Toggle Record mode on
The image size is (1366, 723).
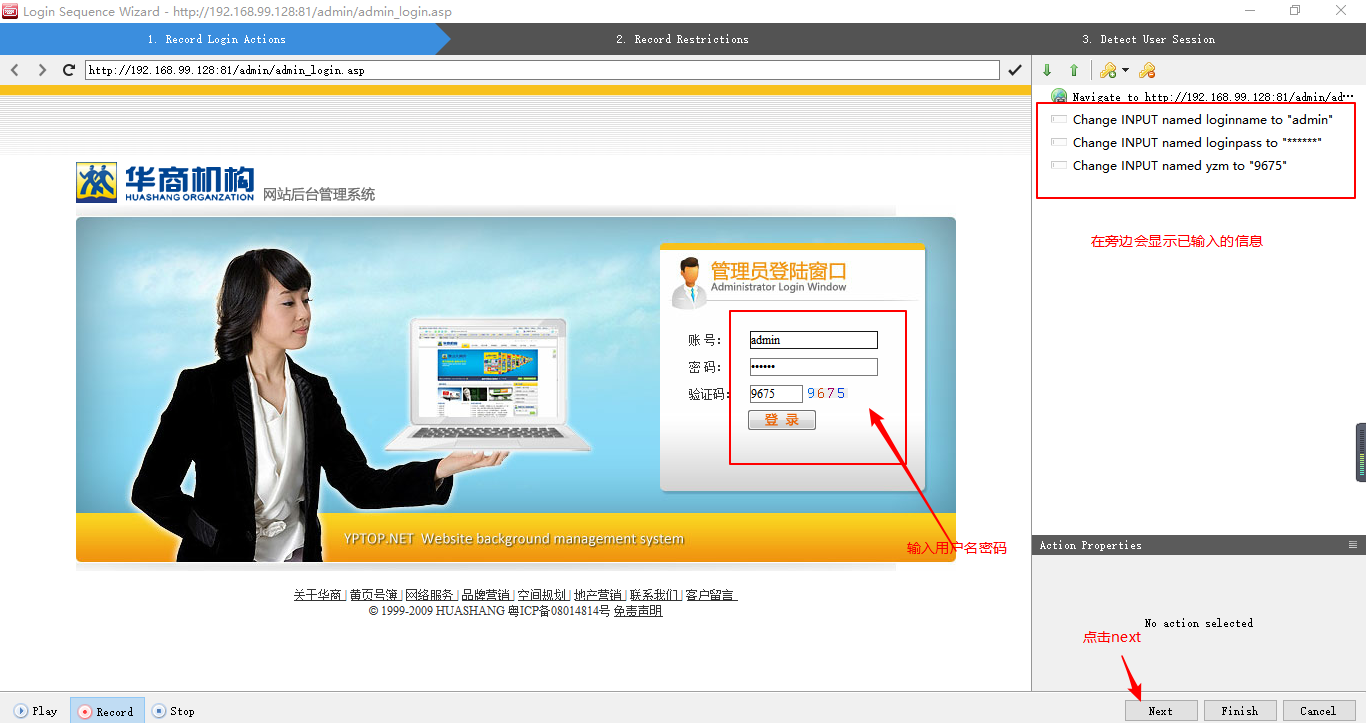107,711
